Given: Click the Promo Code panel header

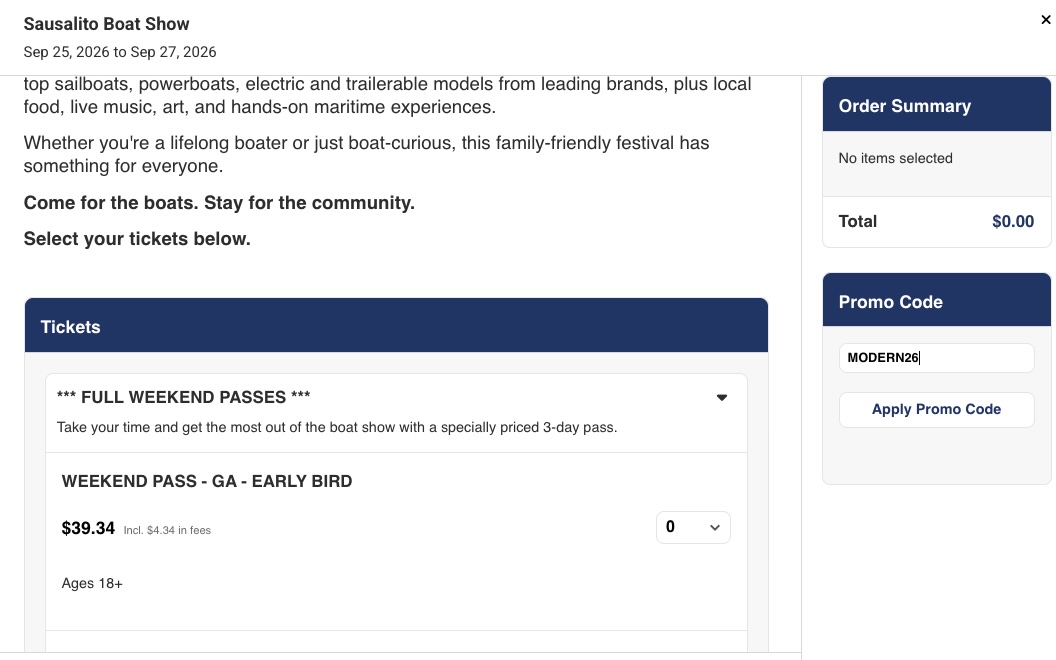Looking at the screenshot, I should coord(936,301).
